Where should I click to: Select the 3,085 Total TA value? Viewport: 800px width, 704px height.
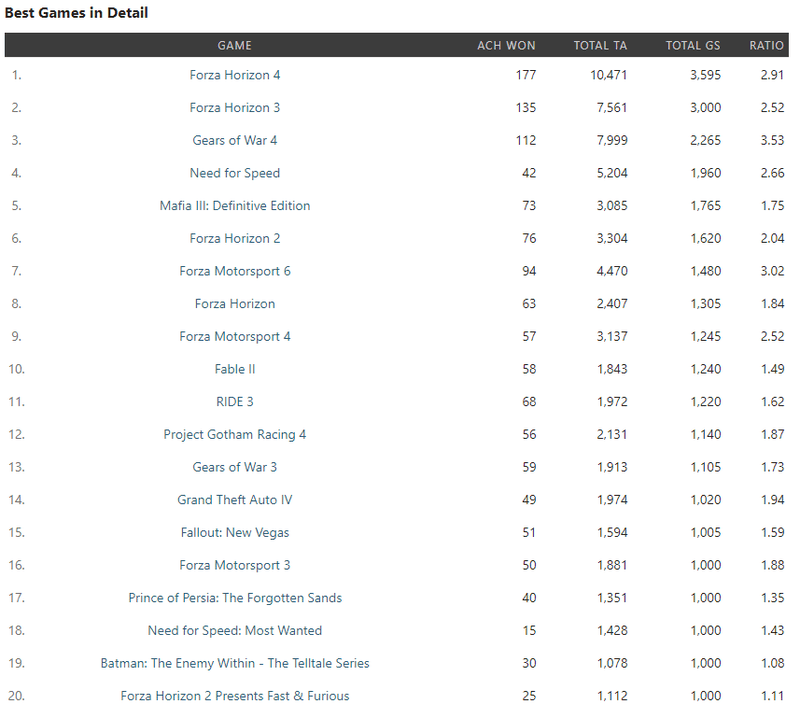612,206
